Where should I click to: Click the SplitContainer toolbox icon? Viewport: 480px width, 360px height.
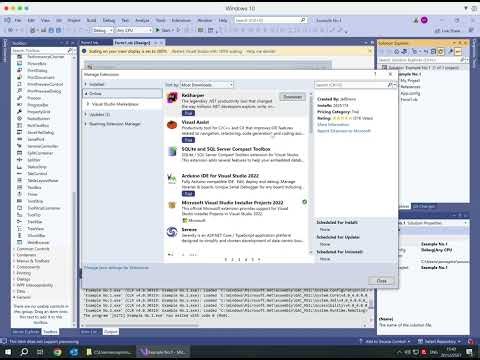tap(20, 153)
